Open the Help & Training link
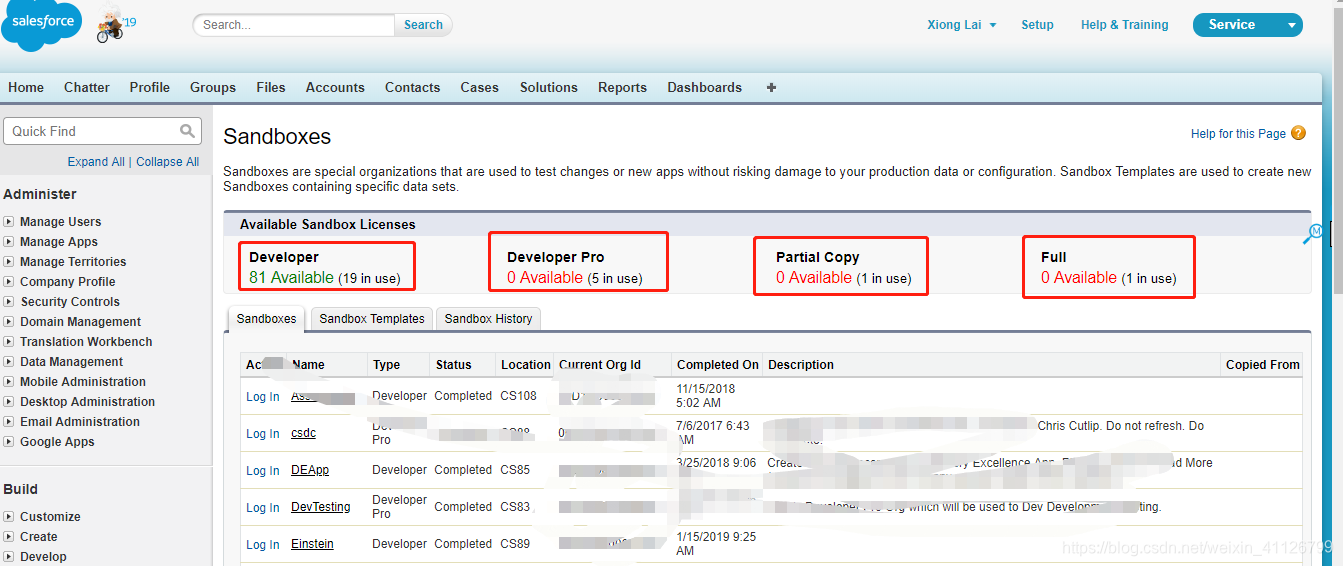Screen dimensions: 1343x566 (x=1125, y=25)
